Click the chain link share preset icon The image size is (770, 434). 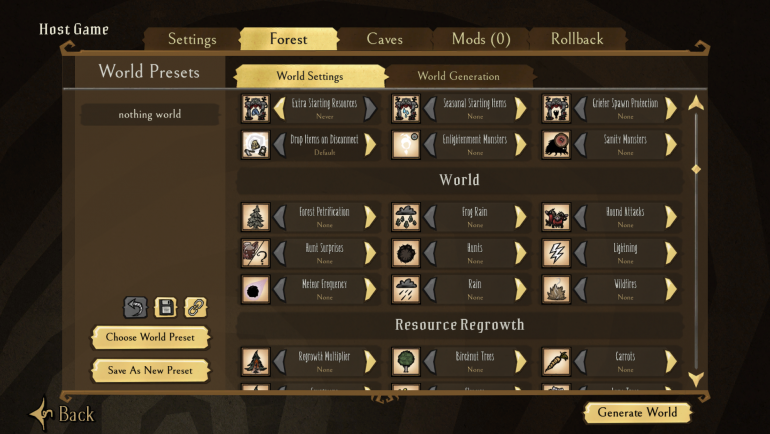tap(195, 308)
